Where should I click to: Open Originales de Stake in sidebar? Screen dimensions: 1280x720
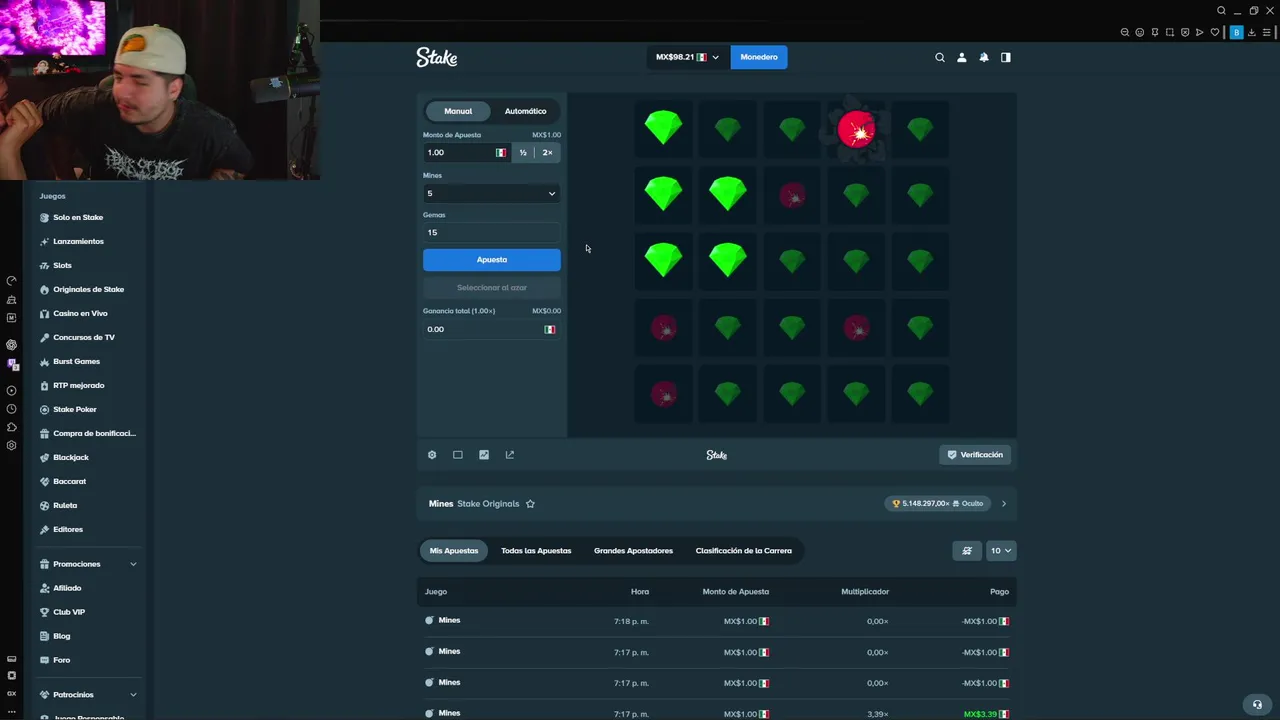click(x=88, y=289)
